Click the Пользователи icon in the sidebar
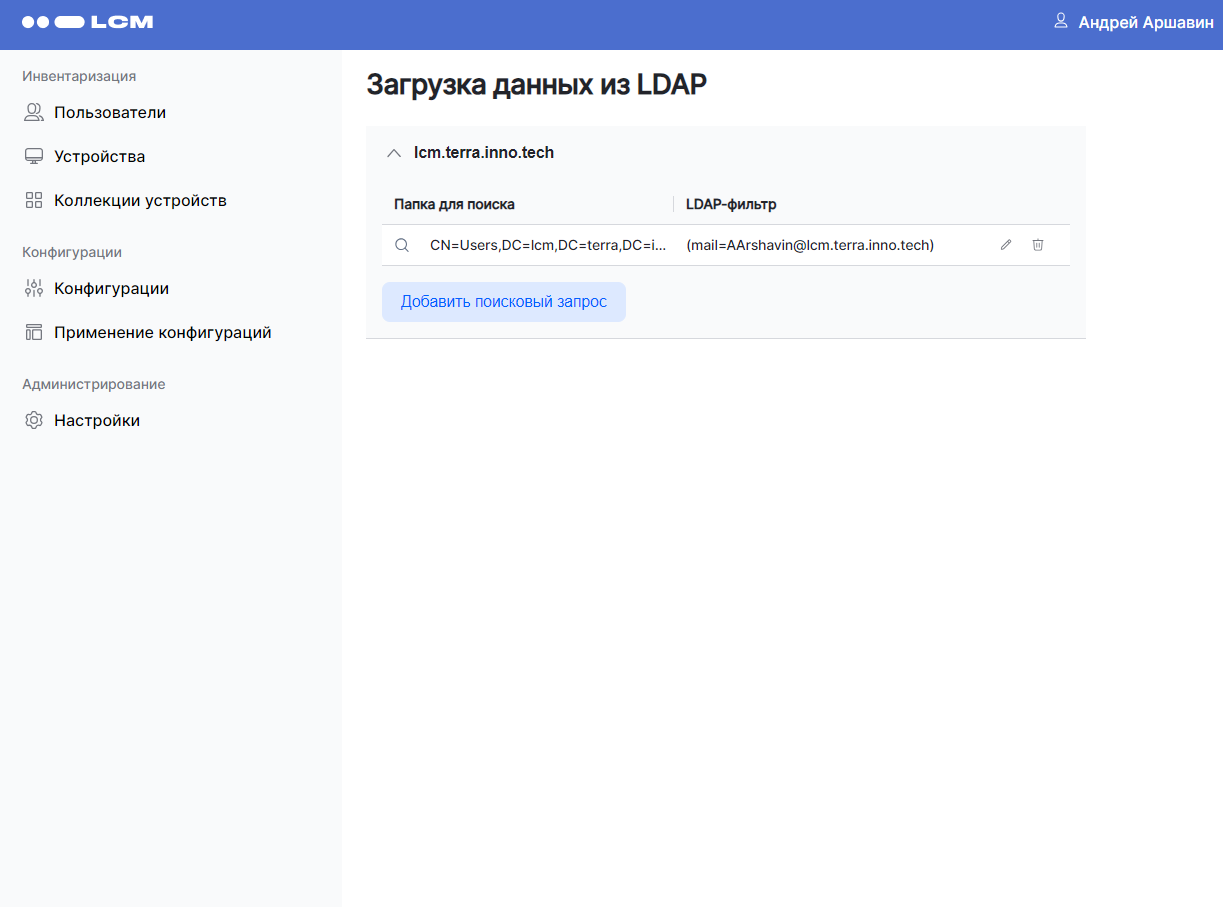This screenshot has width=1223, height=907. click(32, 112)
